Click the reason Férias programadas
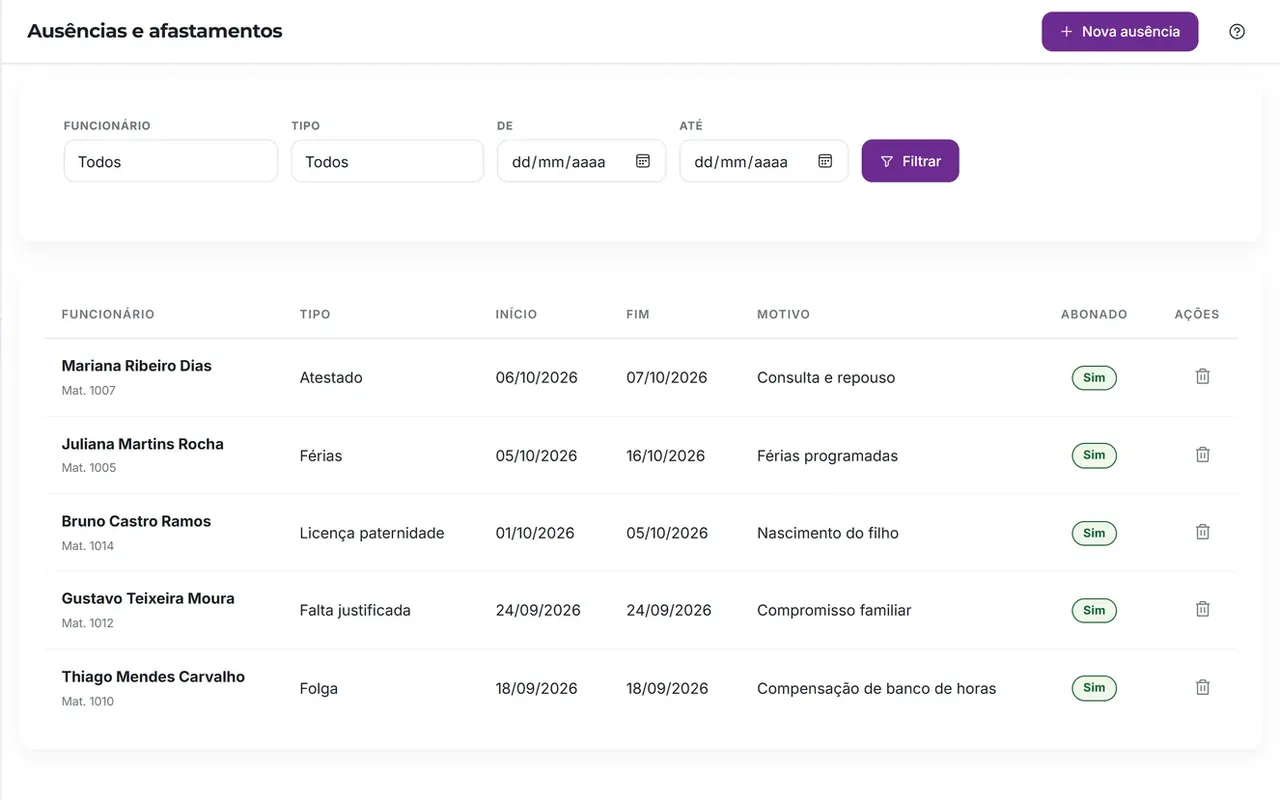The width and height of the screenshot is (1280, 800). (828, 455)
